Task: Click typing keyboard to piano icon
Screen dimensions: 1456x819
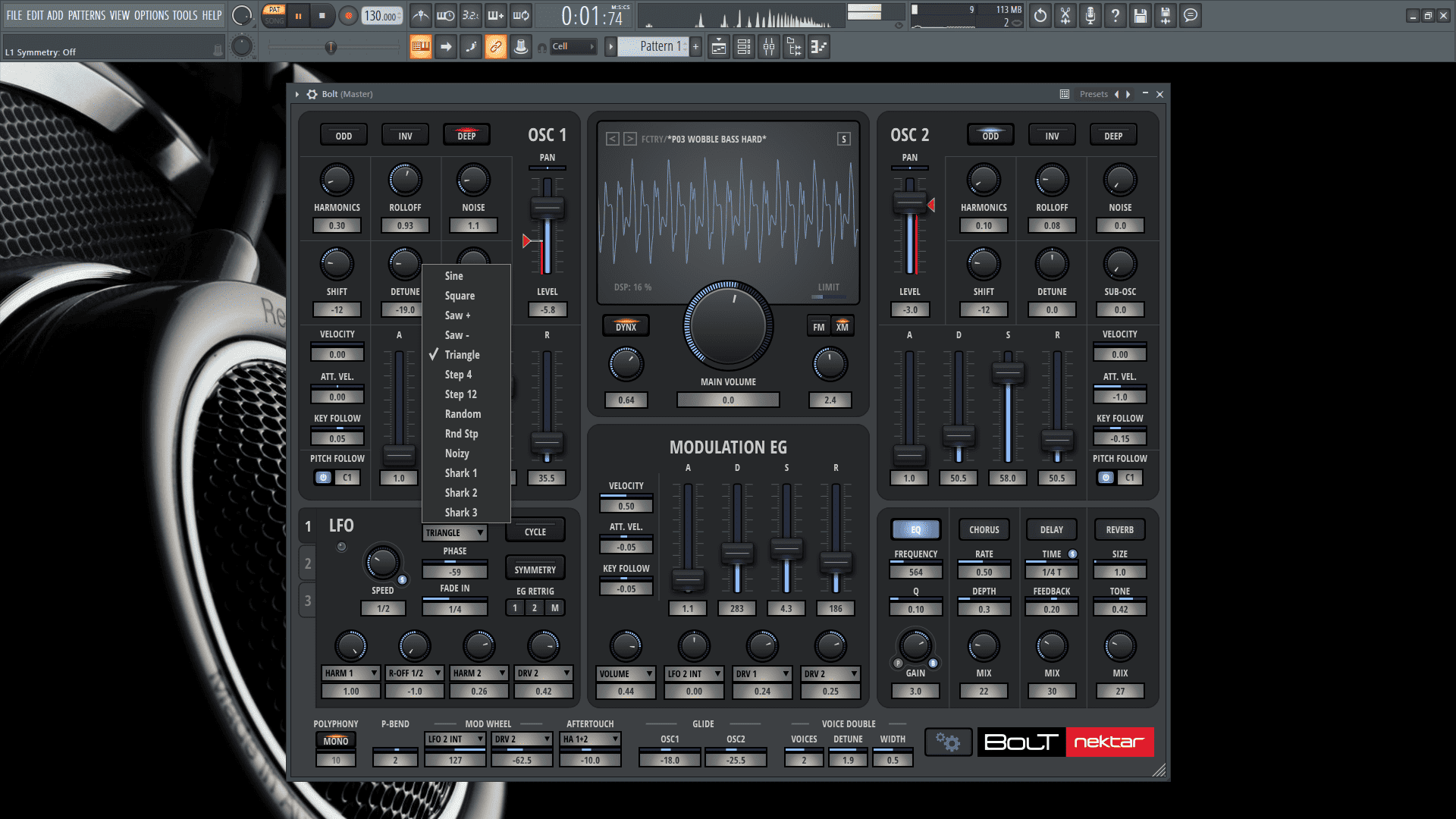Action: click(x=421, y=47)
